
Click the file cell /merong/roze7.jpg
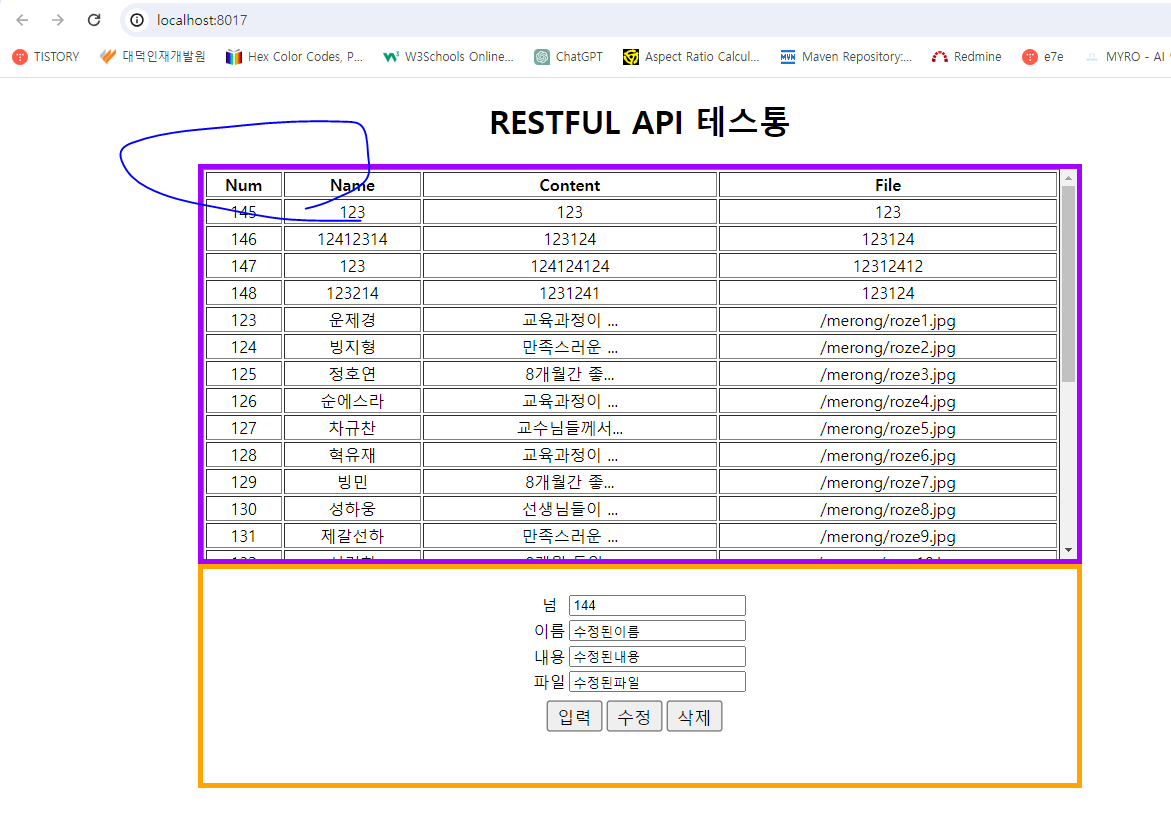click(888, 482)
